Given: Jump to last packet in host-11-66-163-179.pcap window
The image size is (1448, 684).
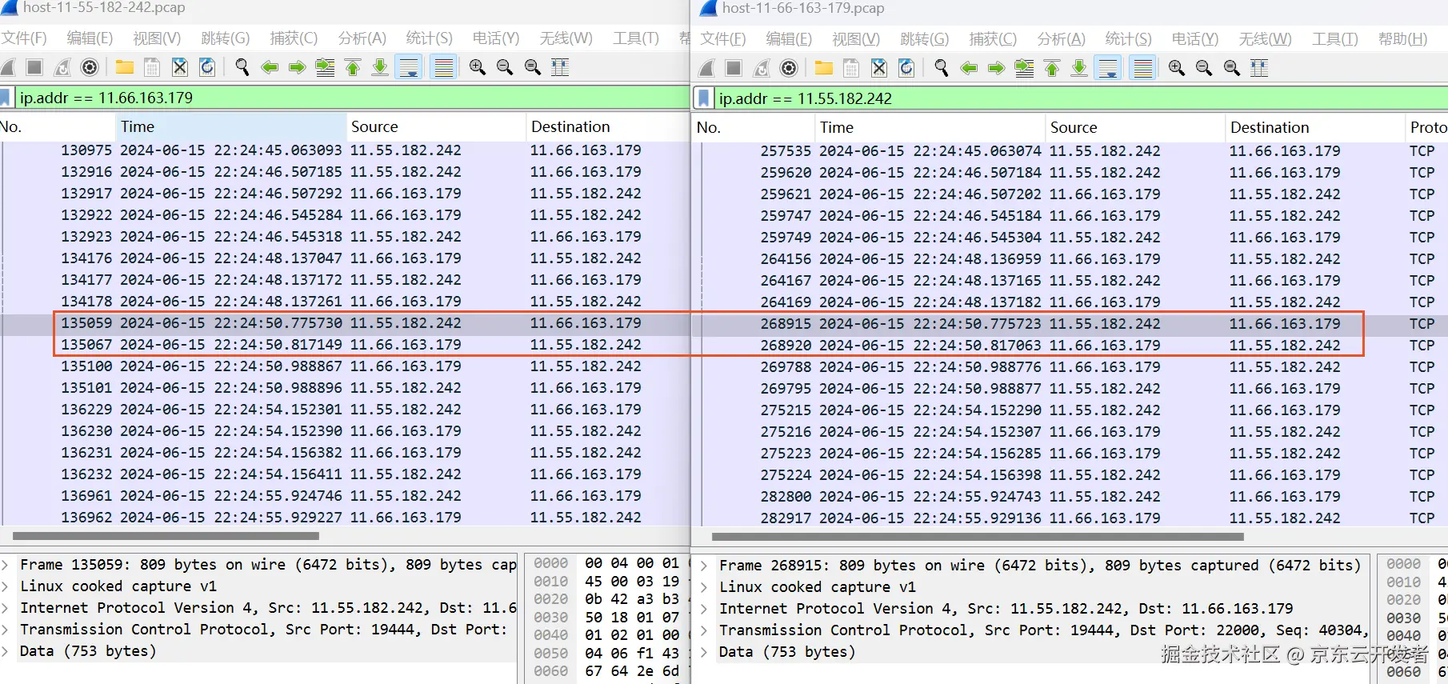Looking at the screenshot, I should [x=1079, y=67].
